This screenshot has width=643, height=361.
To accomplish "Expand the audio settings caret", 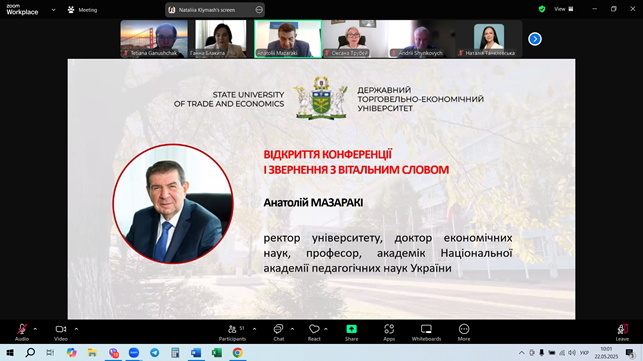I will click(x=35, y=329).
